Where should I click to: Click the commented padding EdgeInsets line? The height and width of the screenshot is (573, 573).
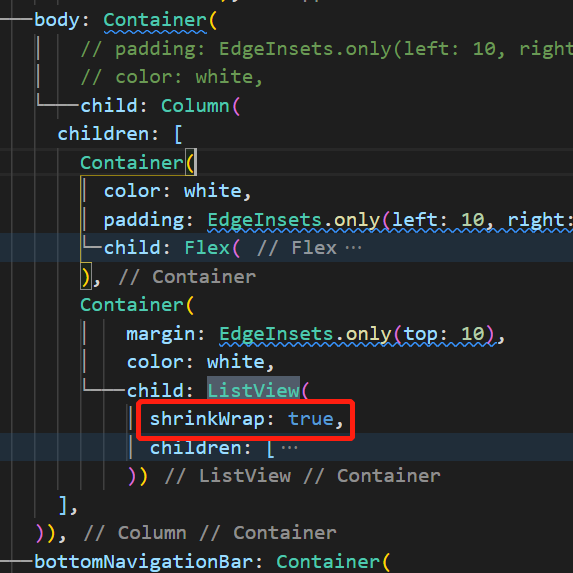coord(327,49)
